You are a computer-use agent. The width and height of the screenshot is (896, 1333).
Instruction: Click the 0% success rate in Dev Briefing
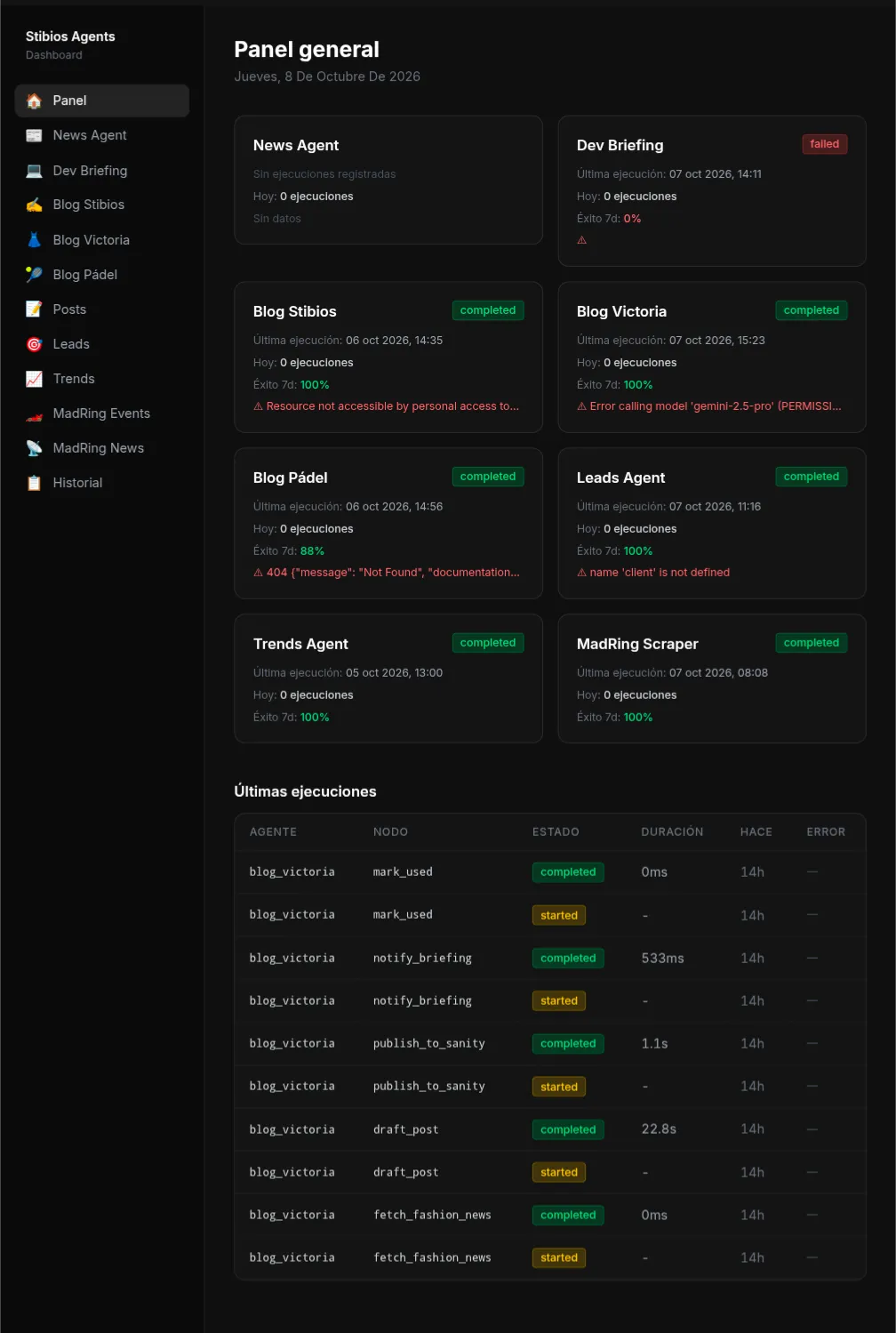point(632,219)
